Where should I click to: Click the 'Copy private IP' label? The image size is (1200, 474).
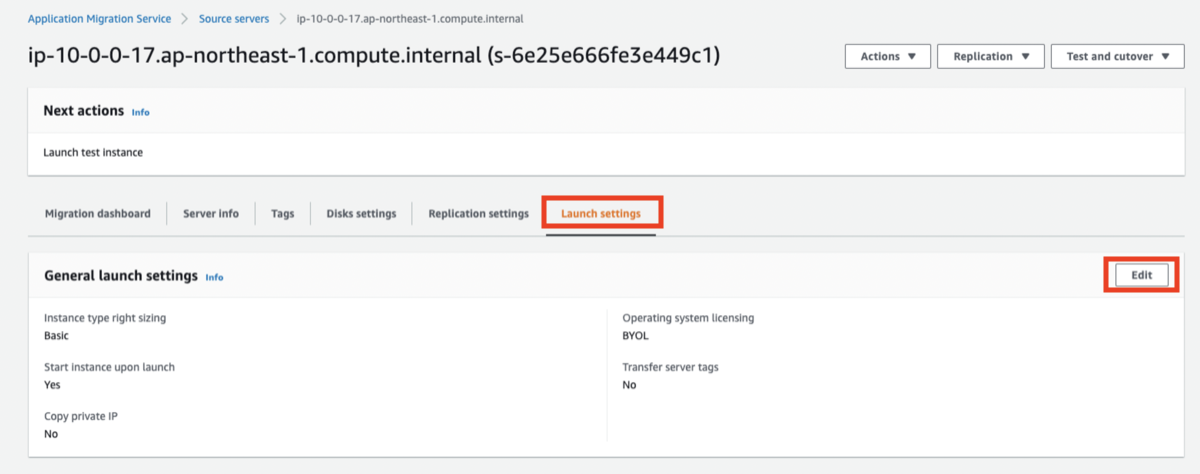(82, 416)
